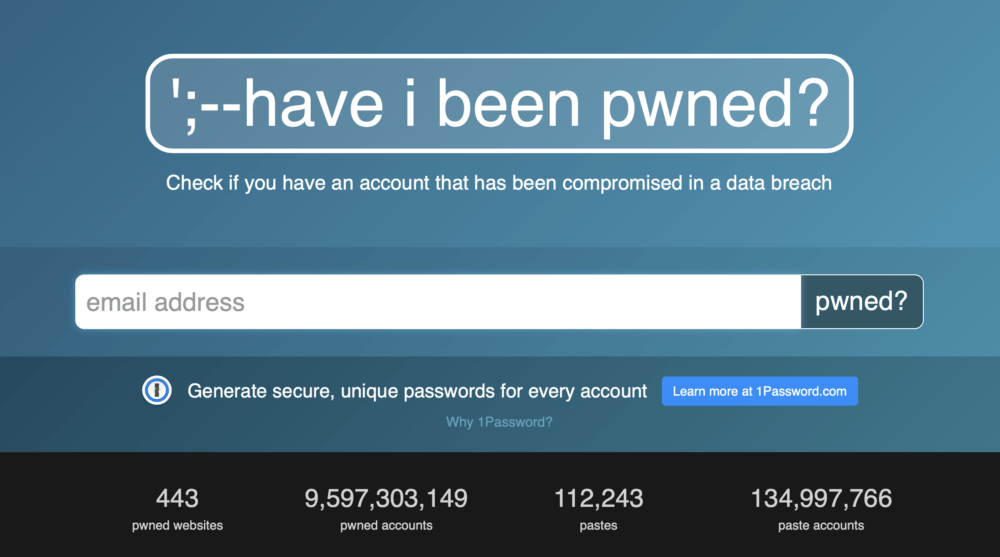Viewport: 1000px width, 557px height.
Task: Click the 443 count number
Action: pos(177,498)
